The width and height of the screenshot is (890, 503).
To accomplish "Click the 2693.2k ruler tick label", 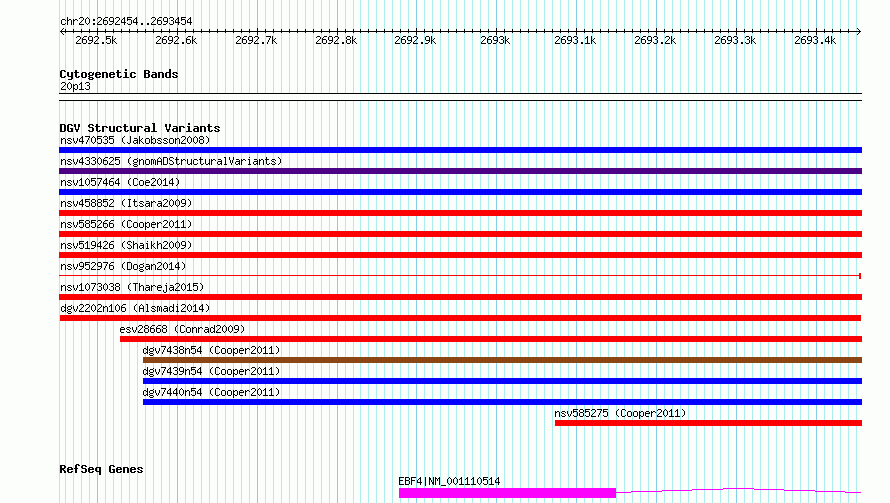I will (655, 40).
